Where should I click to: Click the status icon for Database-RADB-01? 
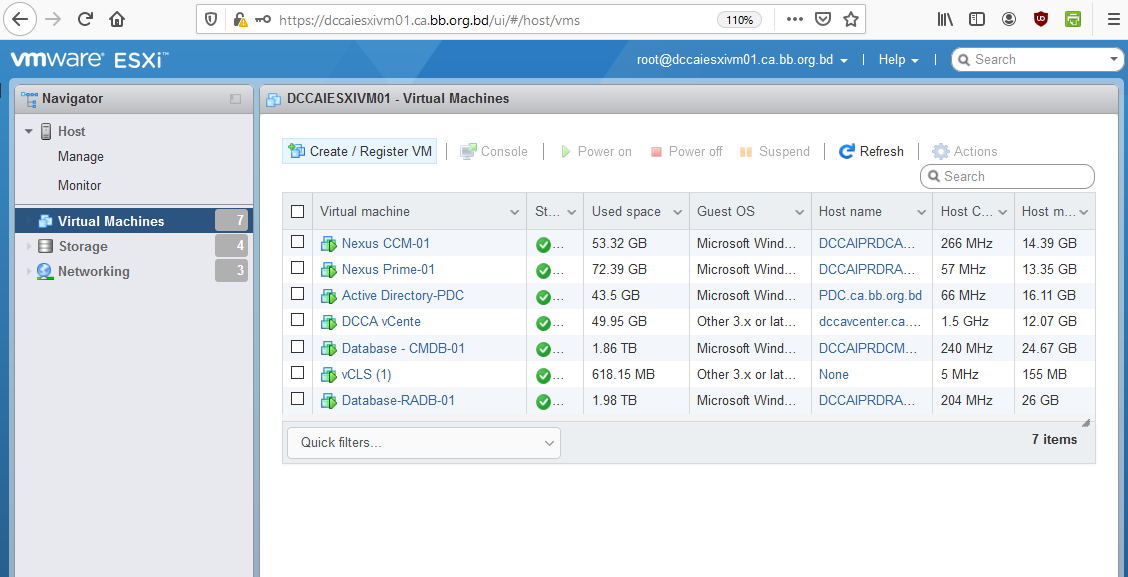click(543, 401)
